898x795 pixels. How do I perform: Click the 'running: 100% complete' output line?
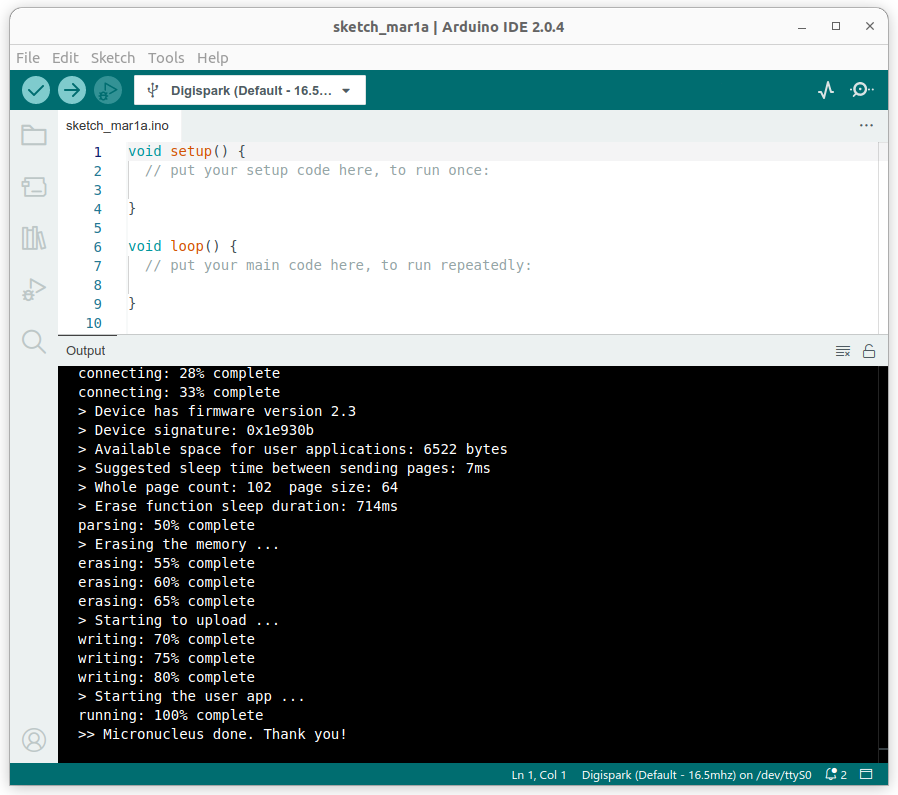pos(171,715)
